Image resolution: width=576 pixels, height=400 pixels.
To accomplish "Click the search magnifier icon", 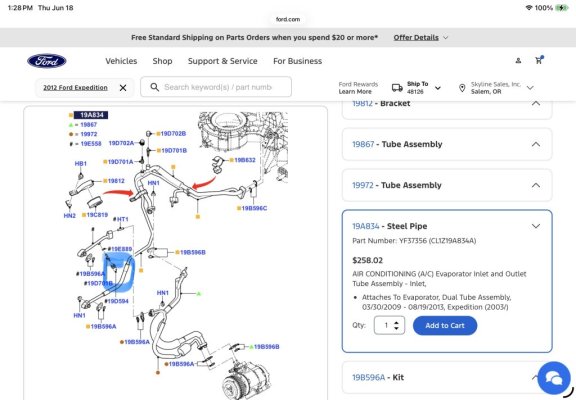I will (155, 87).
